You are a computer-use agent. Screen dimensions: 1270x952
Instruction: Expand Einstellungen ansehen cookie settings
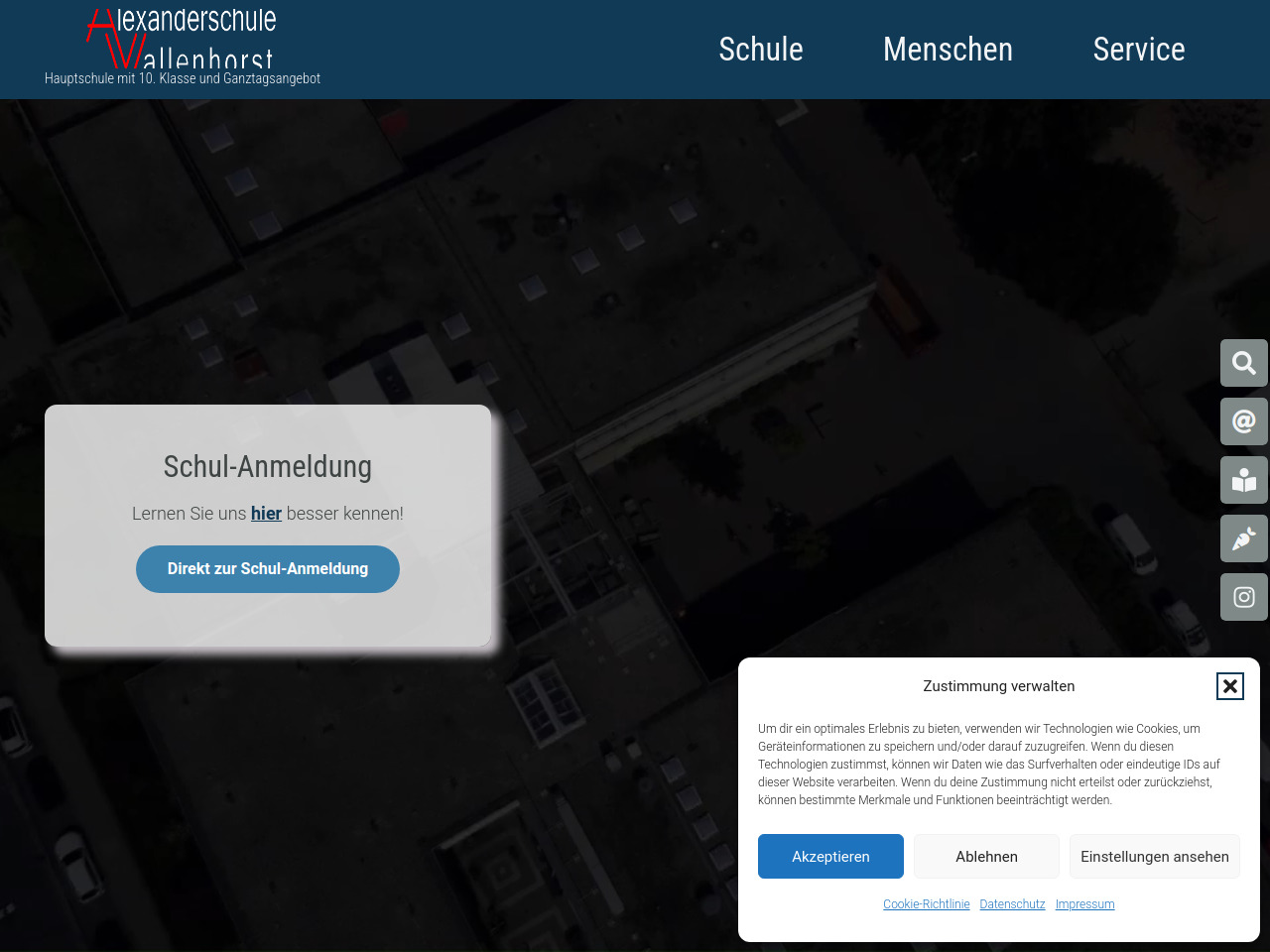1154,857
